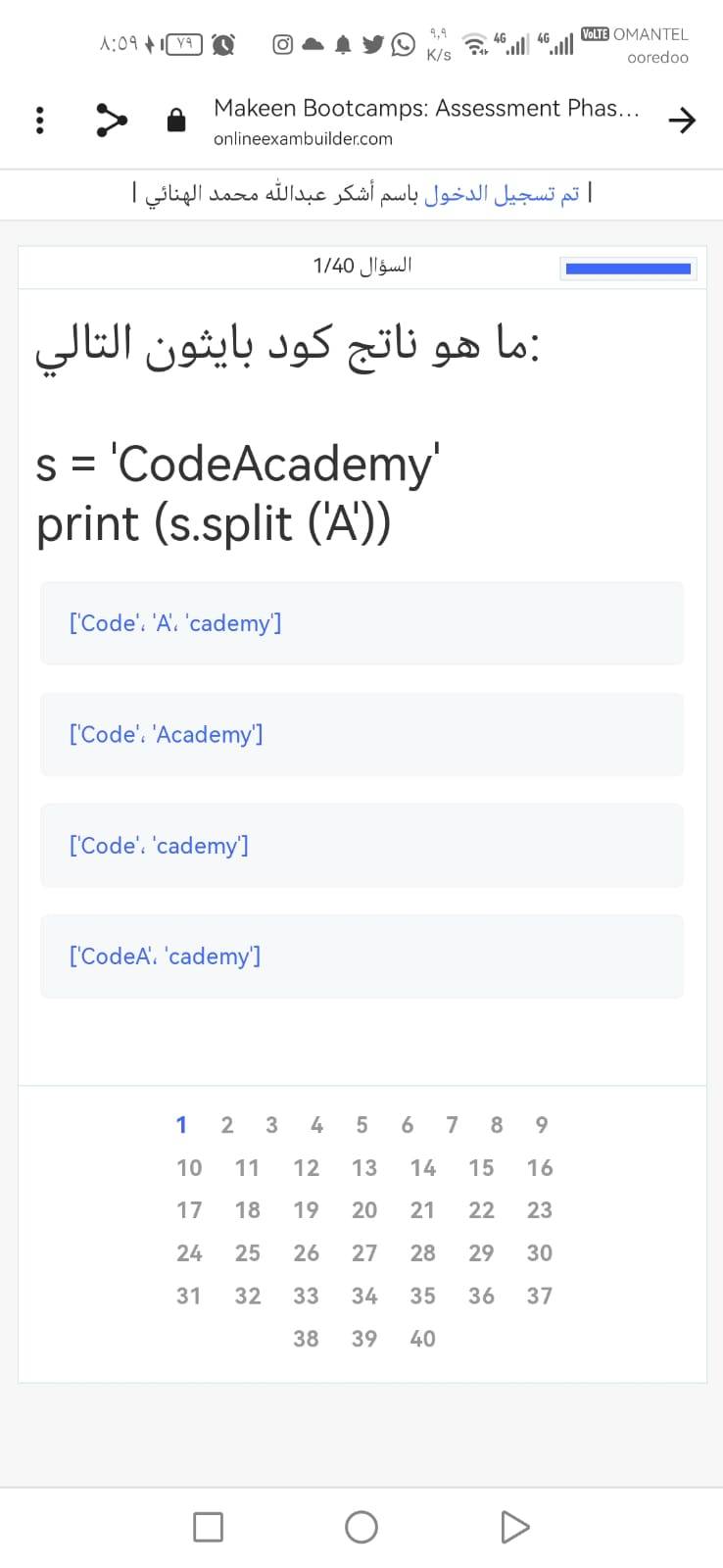The height and width of the screenshot is (1568, 723).
Task: Tap the WhatsApp notification icon
Action: tap(403, 44)
